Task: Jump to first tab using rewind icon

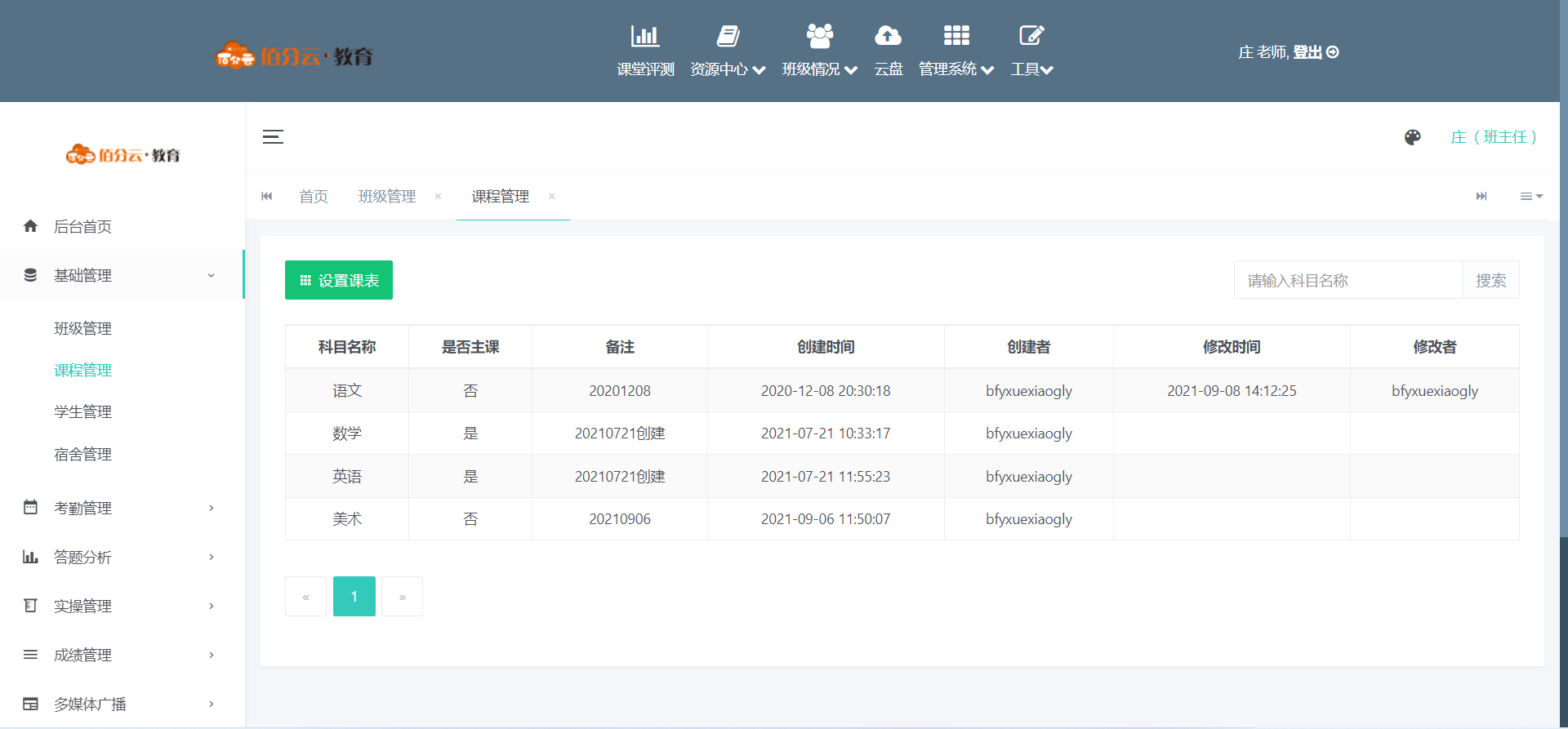Action: pos(267,196)
